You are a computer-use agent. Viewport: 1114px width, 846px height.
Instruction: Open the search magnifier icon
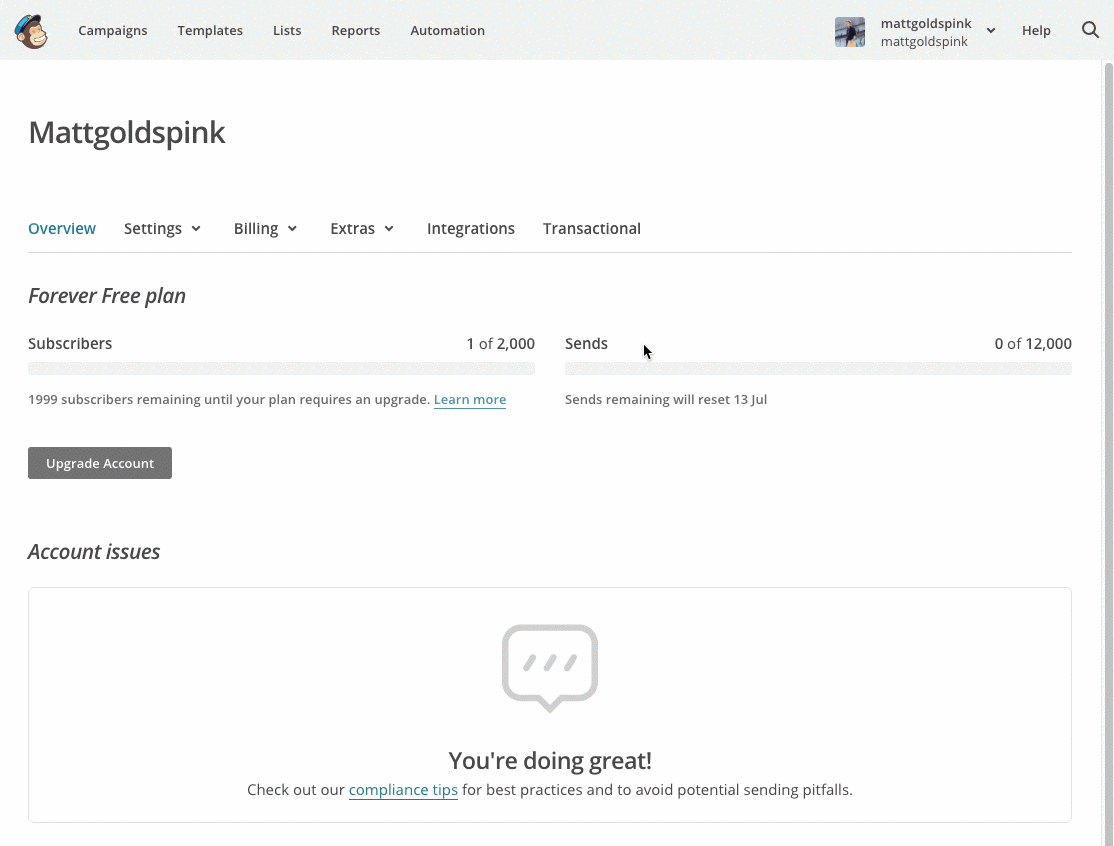[x=1090, y=30]
